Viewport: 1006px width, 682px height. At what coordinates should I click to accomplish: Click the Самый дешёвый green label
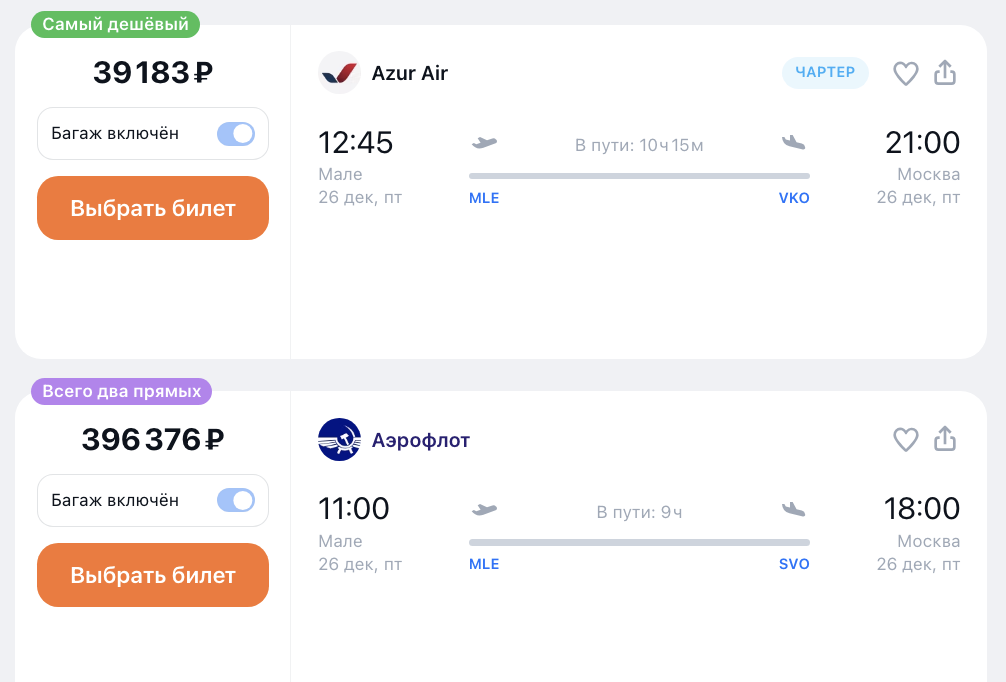[x=115, y=24]
